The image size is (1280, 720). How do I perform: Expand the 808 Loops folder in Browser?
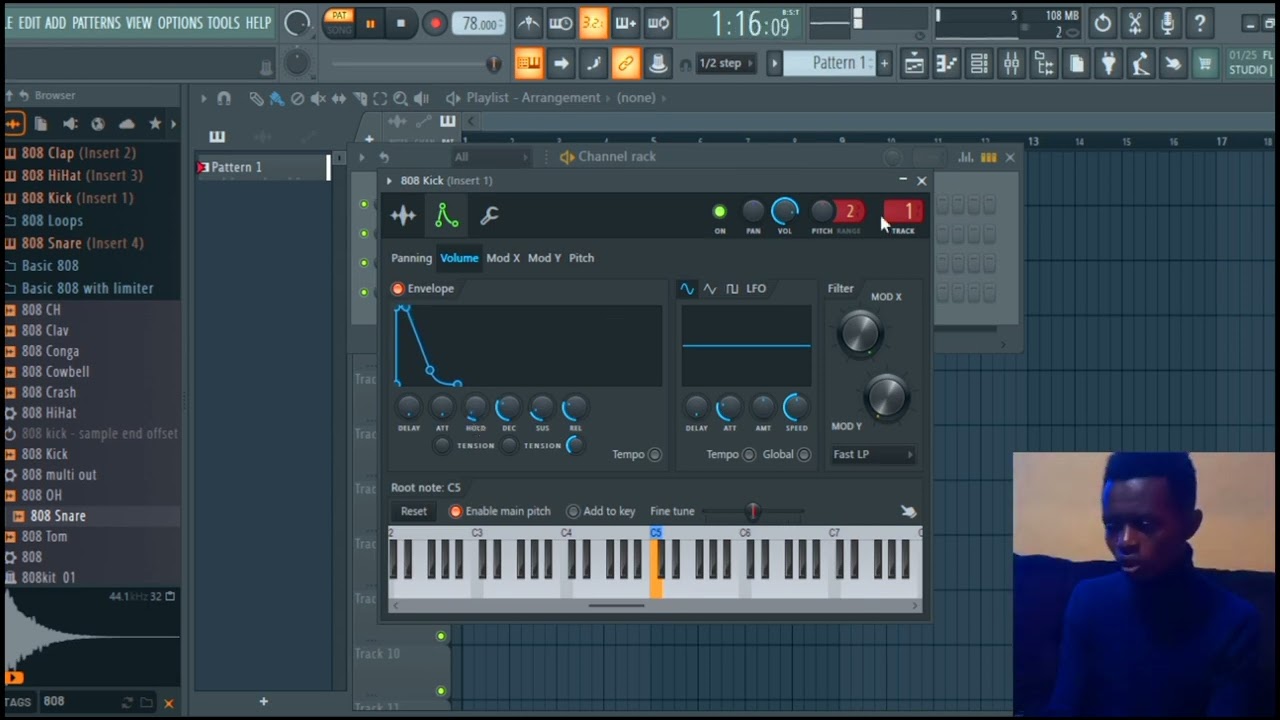[52, 220]
